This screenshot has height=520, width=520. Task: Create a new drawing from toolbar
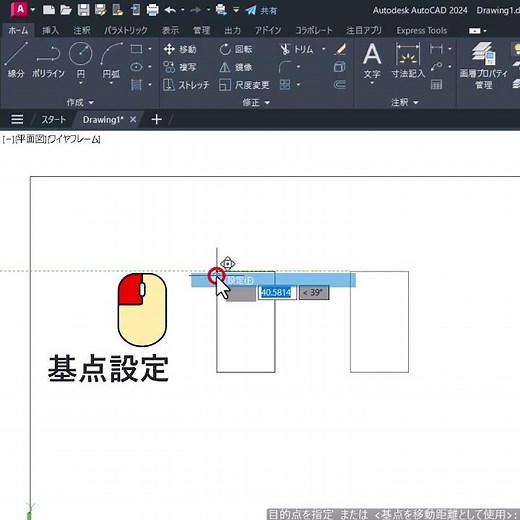coord(49,10)
